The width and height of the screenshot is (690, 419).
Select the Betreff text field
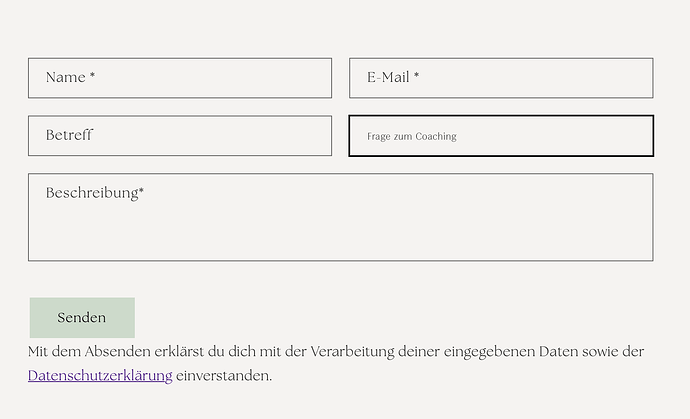pyautogui.click(x=180, y=136)
